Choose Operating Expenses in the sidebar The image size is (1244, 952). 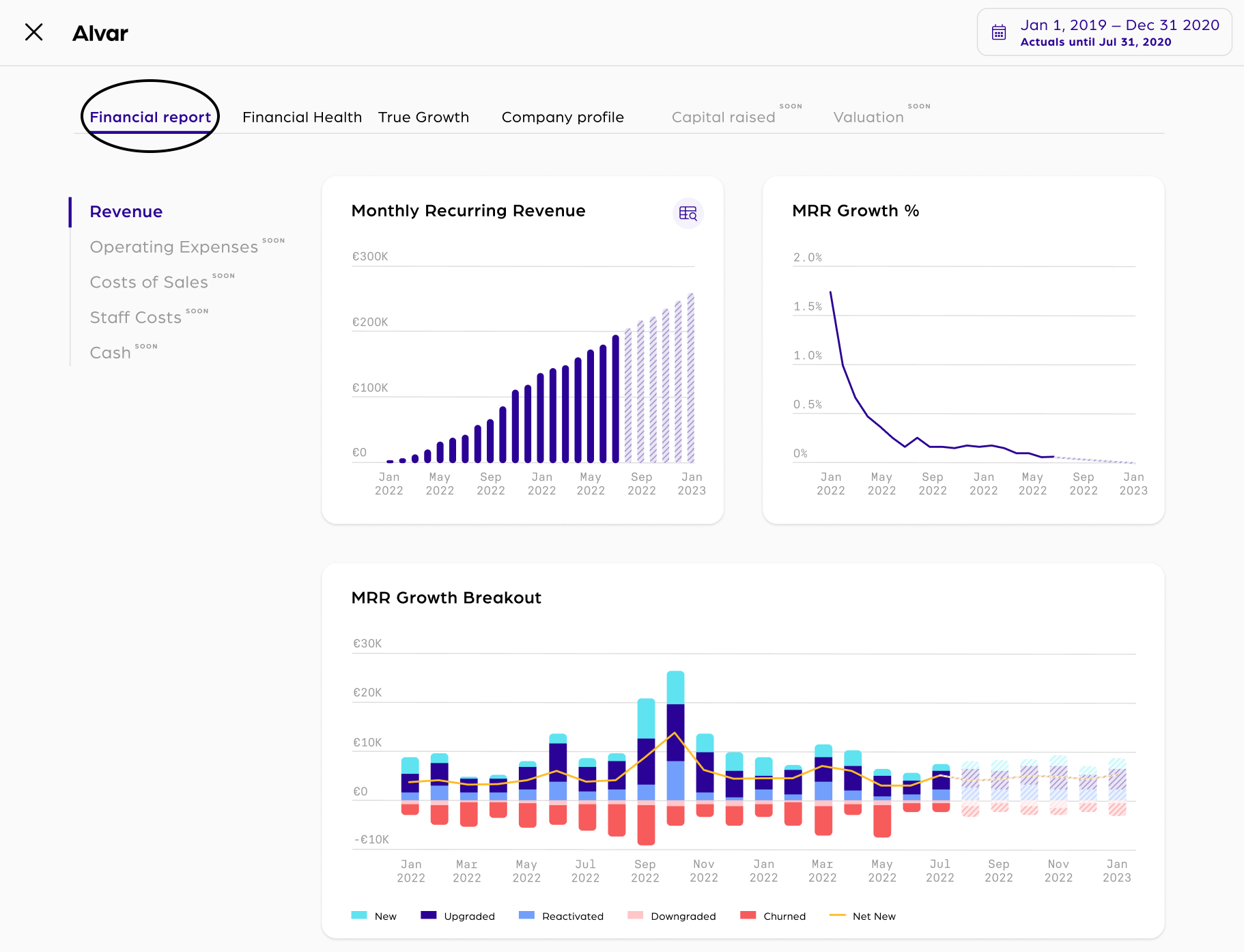coord(174,247)
